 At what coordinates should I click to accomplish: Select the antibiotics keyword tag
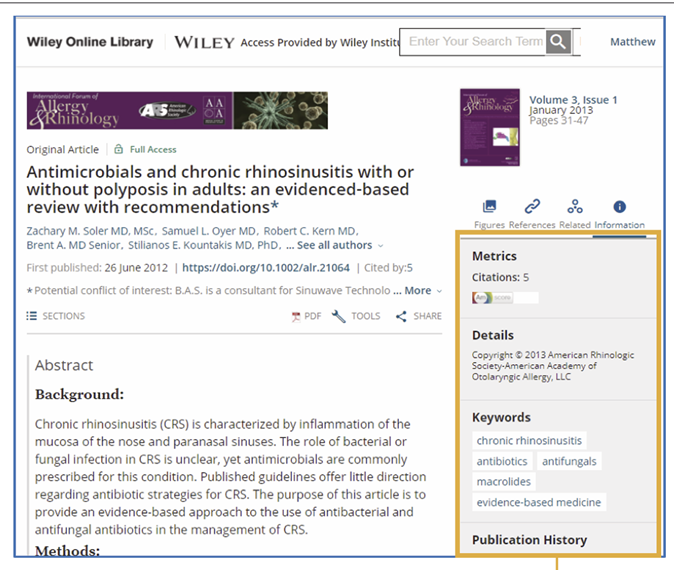pos(501,461)
